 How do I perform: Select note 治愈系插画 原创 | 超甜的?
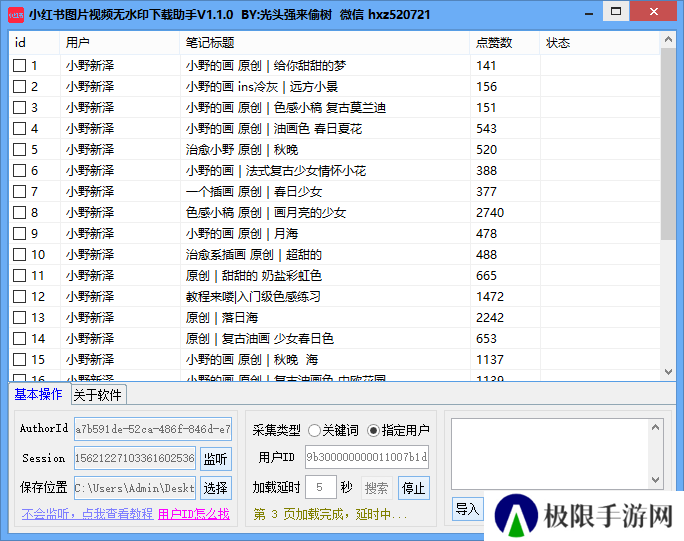pos(253,254)
